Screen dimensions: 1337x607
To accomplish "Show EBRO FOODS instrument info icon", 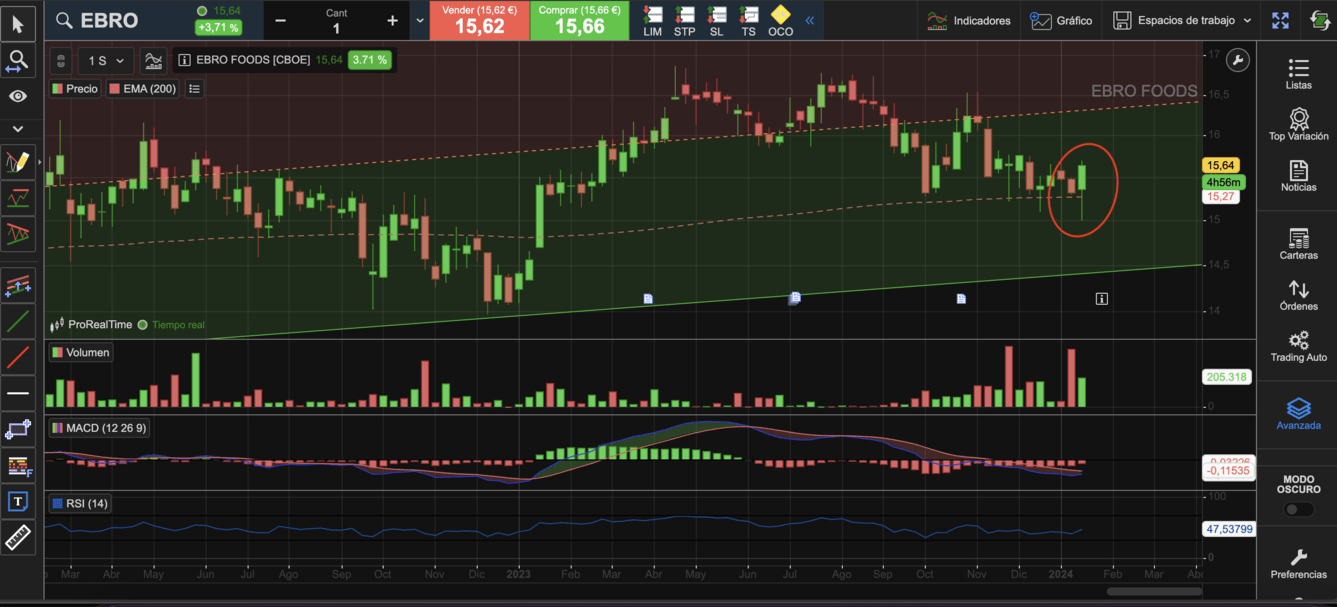I will pos(184,60).
